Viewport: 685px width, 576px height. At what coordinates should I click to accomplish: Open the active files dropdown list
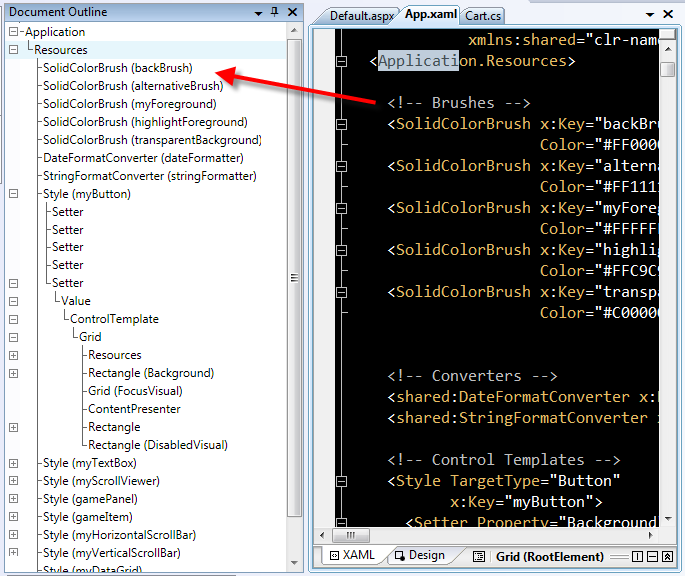[651, 15]
